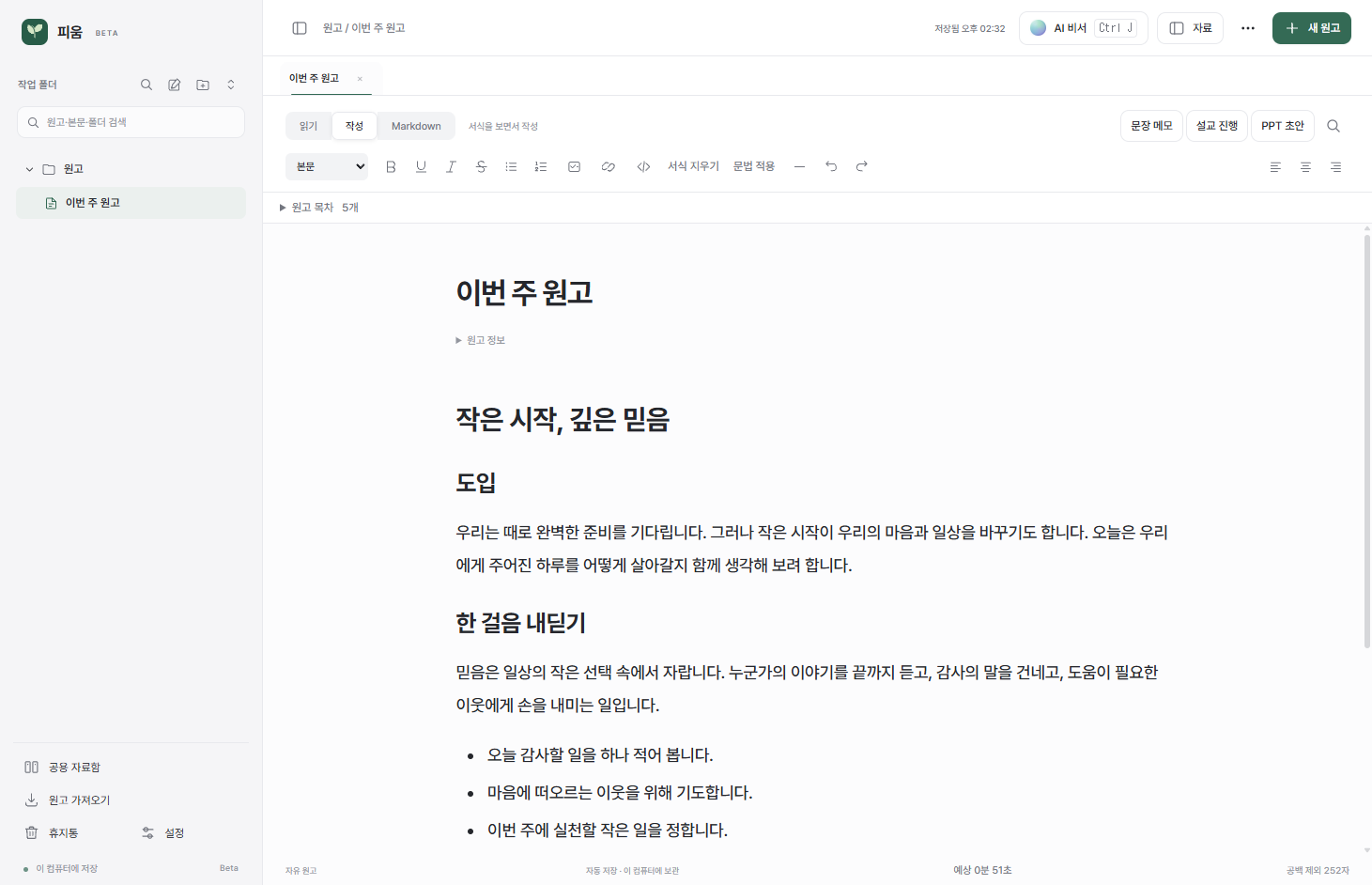Viewport: 1372px width, 885px height.
Task: Undo the last edit
Action: click(831, 166)
